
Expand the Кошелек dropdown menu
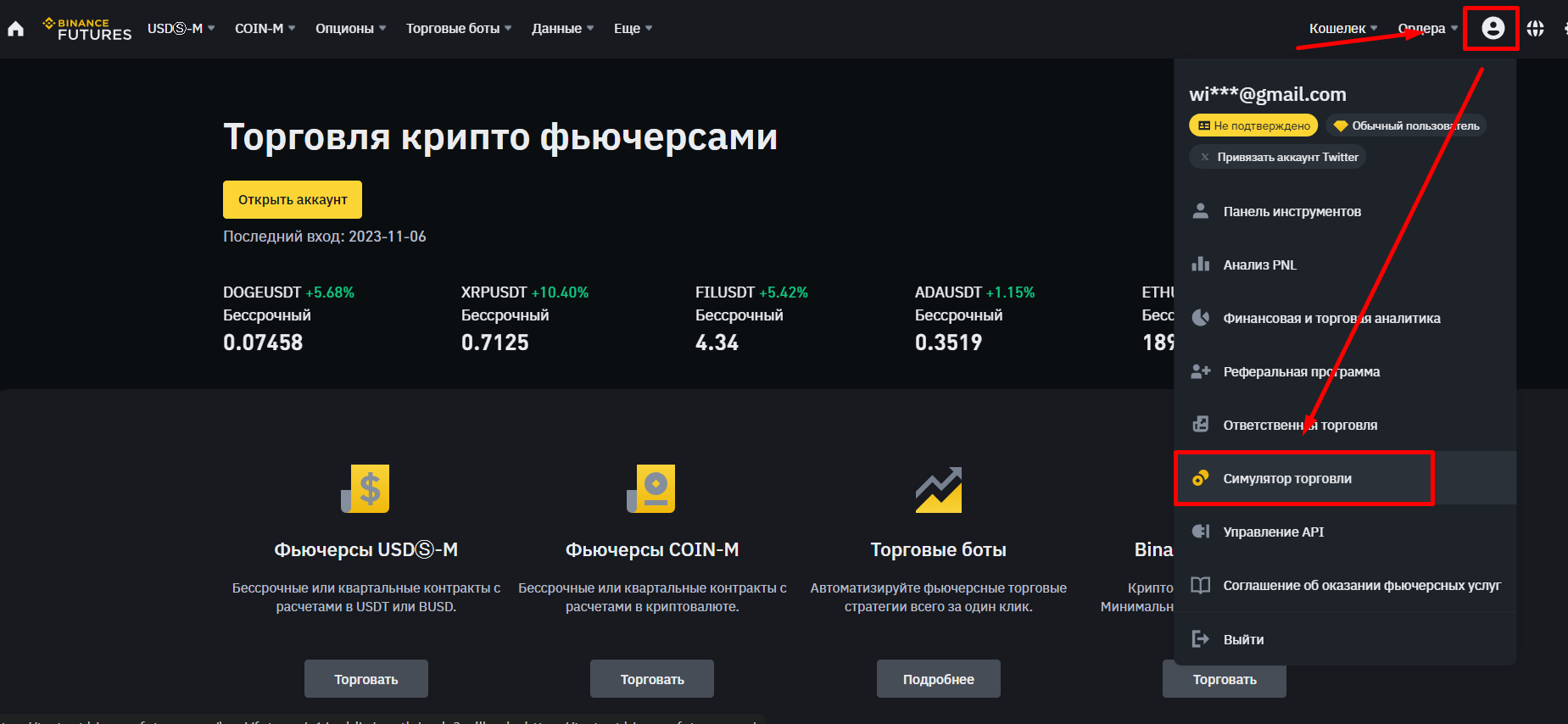point(1343,28)
